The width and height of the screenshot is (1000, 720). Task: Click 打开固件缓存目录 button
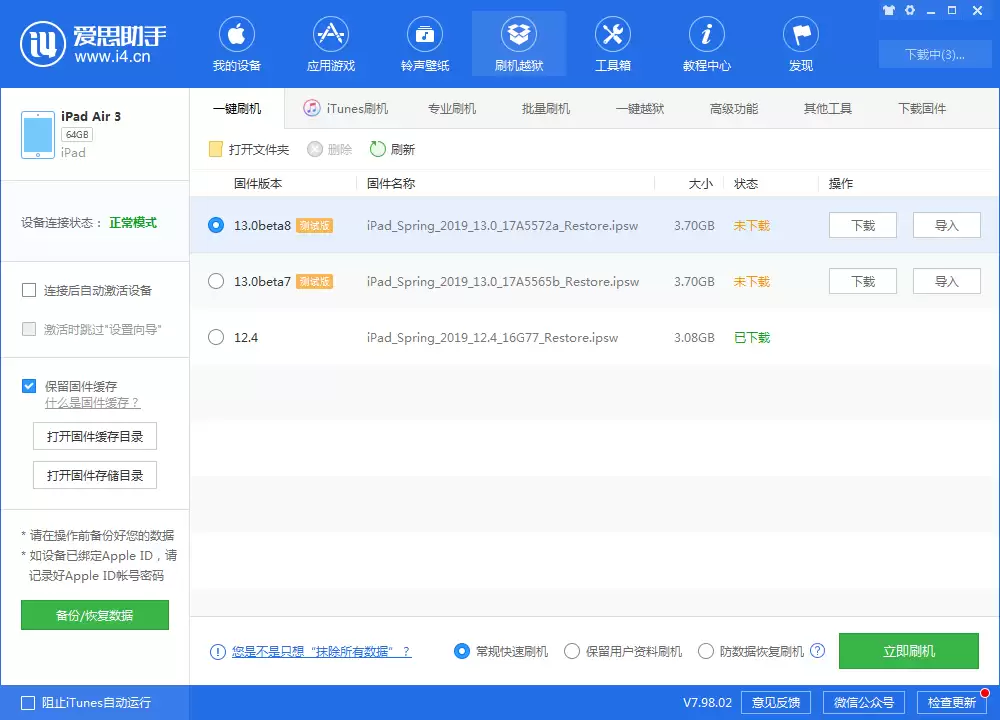(x=95, y=436)
